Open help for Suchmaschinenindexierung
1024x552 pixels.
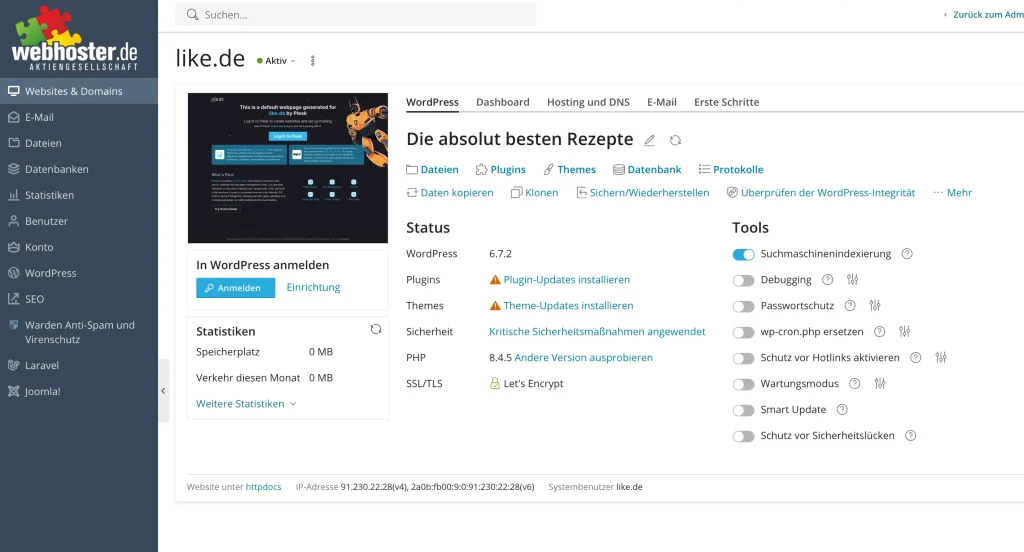pos(907,253)
